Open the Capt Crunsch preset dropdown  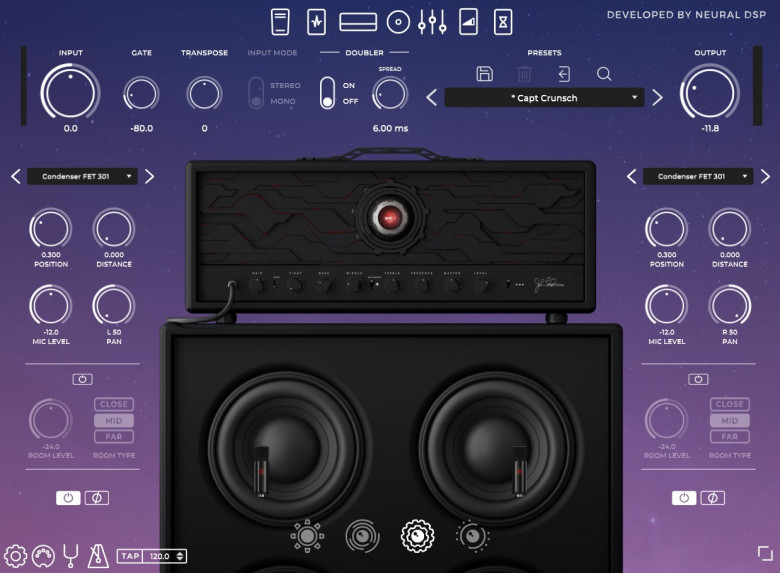544,98
